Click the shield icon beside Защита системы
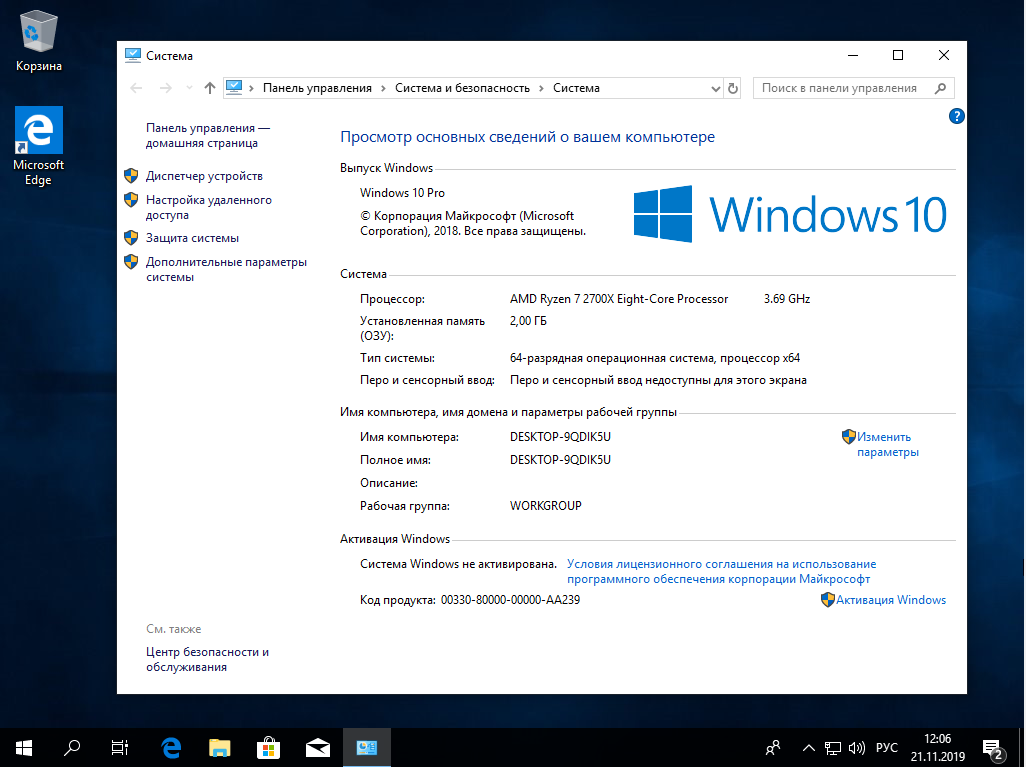This screenshot has width=1026, height=767. click(x=132, y=238)
